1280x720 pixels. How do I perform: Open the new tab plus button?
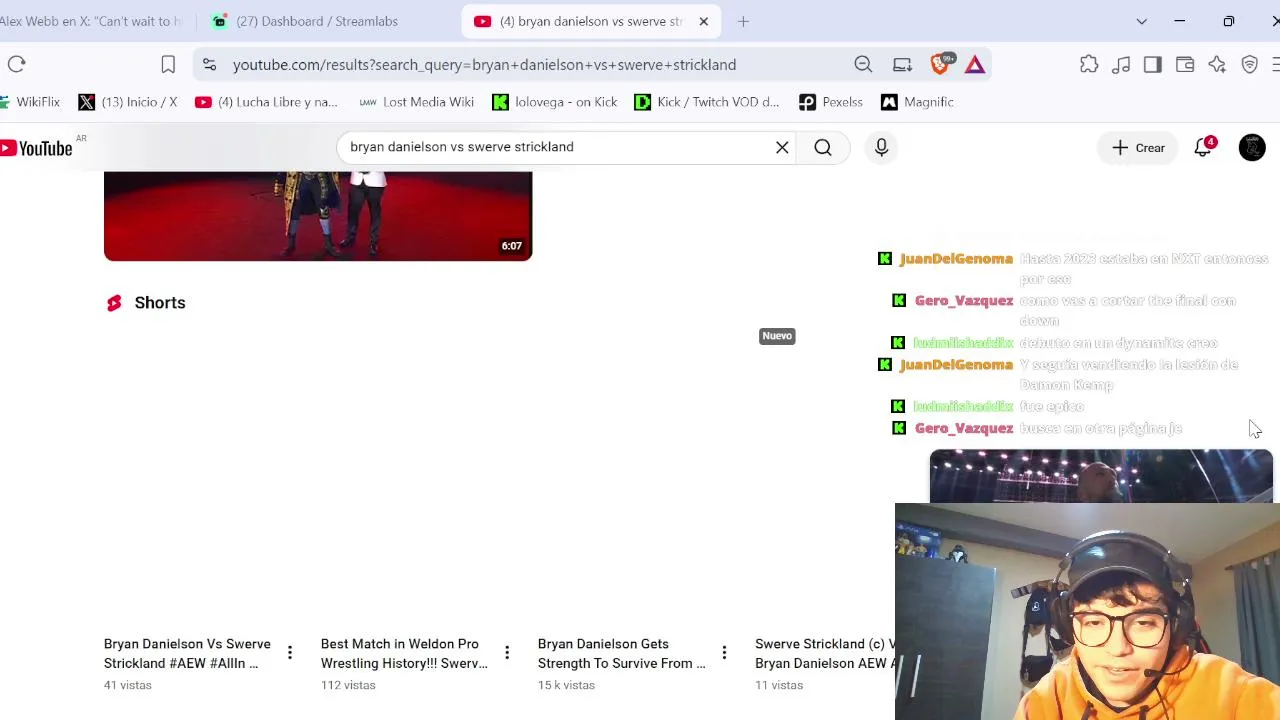coord(743,21)
